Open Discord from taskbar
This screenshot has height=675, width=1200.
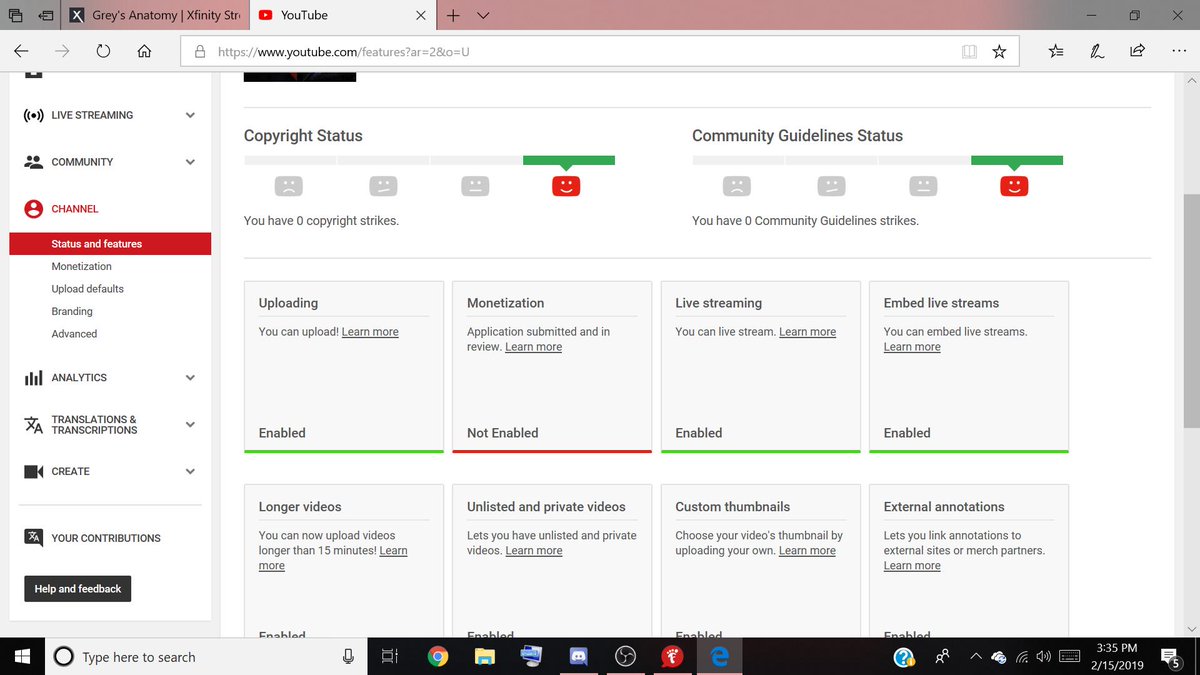click(578, 657)
